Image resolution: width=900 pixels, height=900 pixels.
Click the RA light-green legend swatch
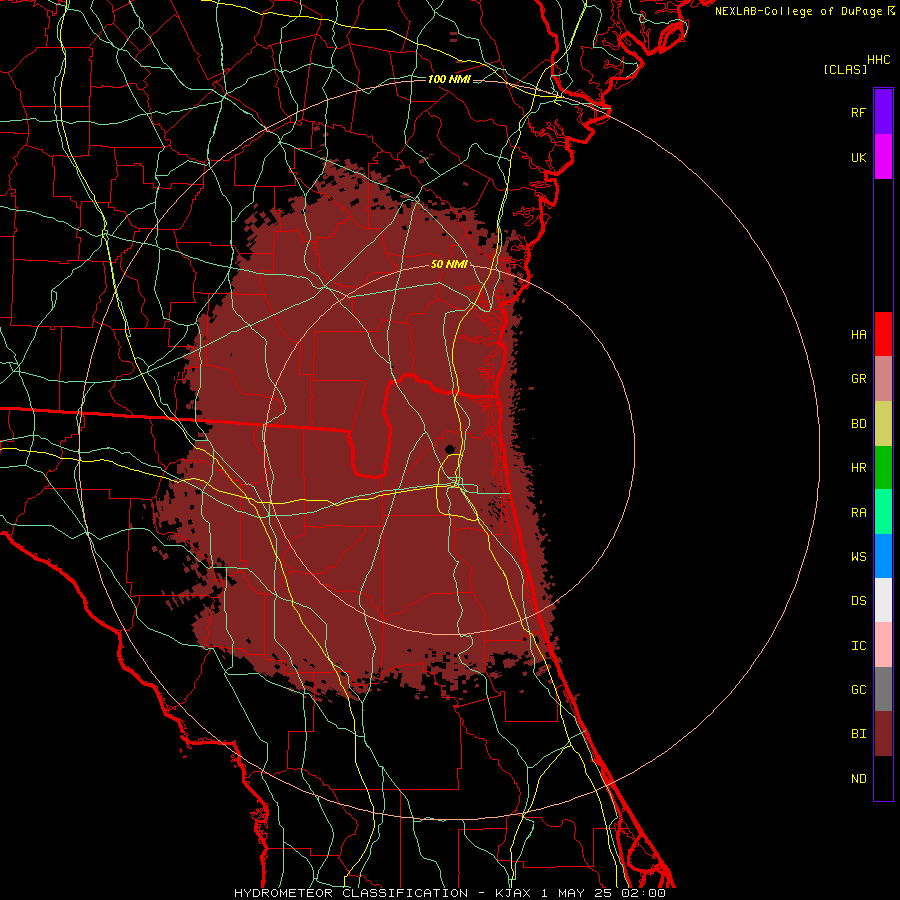883,512
